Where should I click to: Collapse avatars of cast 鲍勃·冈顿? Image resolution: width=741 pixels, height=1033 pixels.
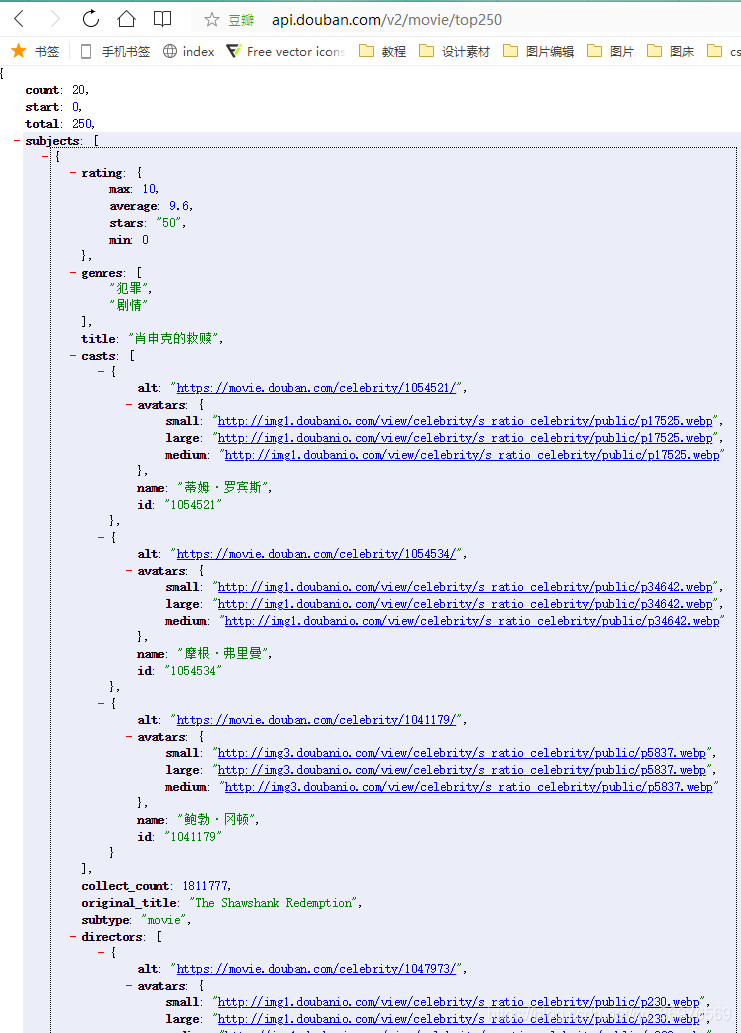(129, 737)
